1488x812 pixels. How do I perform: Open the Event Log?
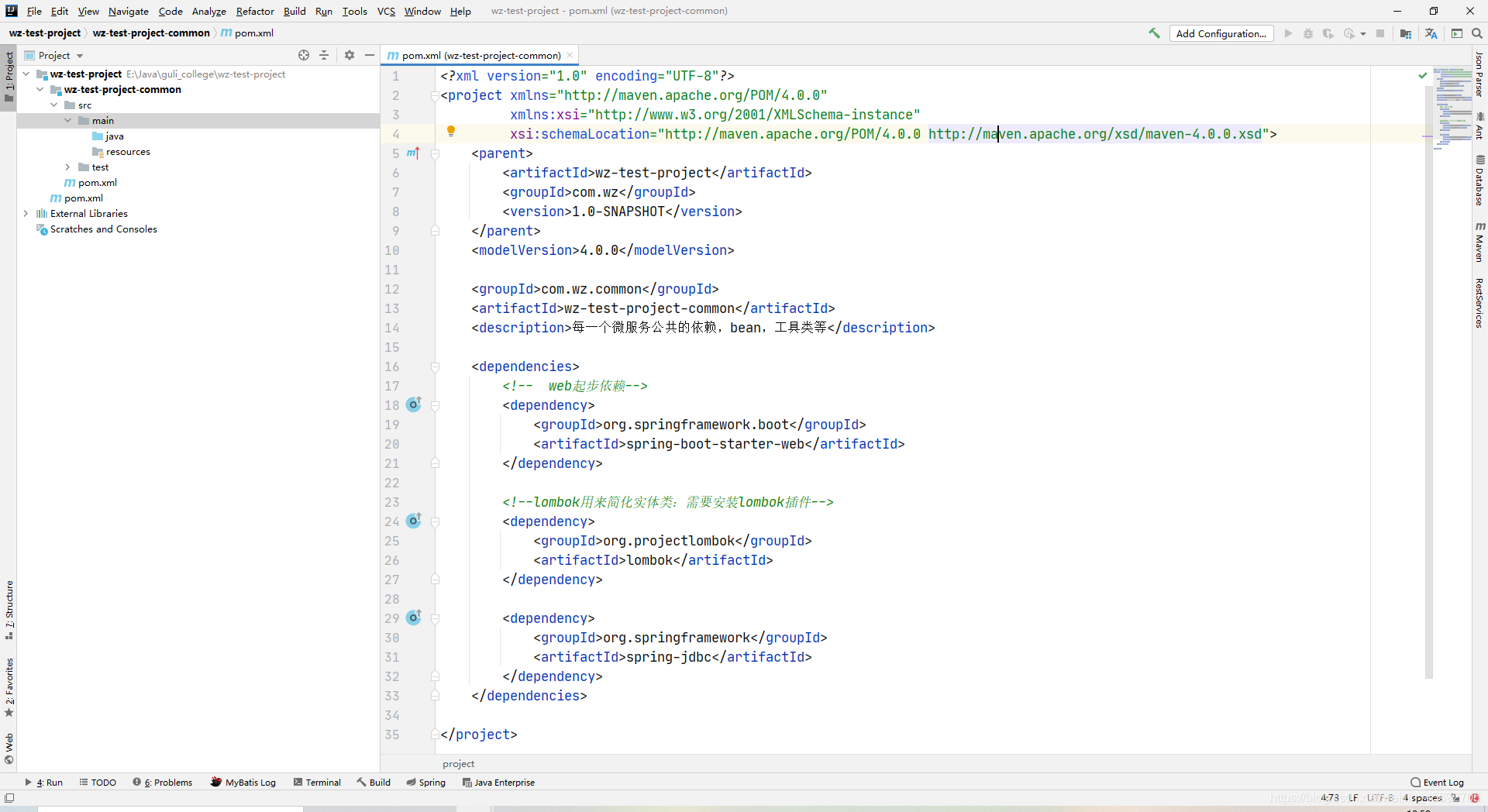[1438, 783]
